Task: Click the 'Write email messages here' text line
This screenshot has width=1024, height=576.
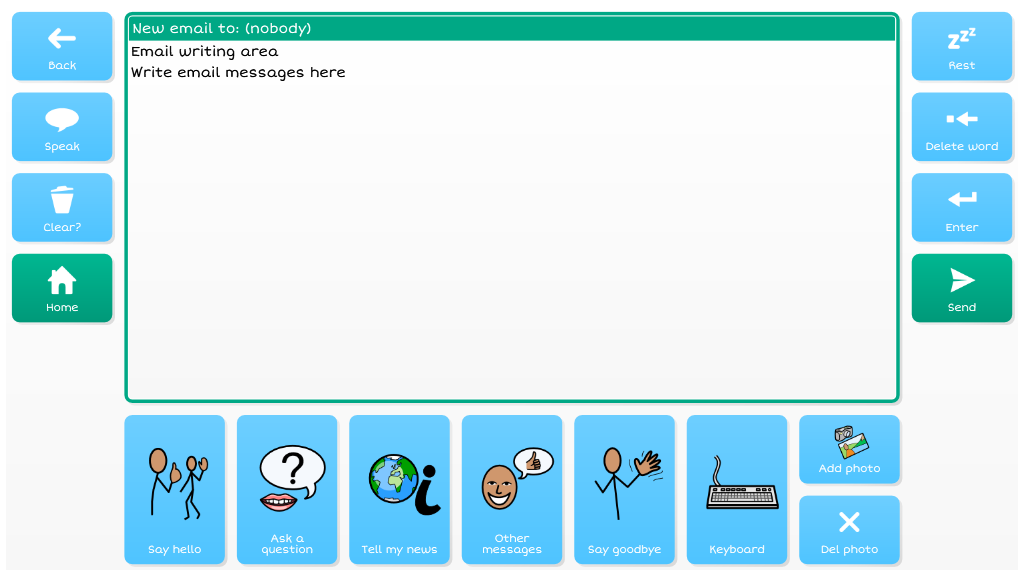Action: click(x=238, y=72)
